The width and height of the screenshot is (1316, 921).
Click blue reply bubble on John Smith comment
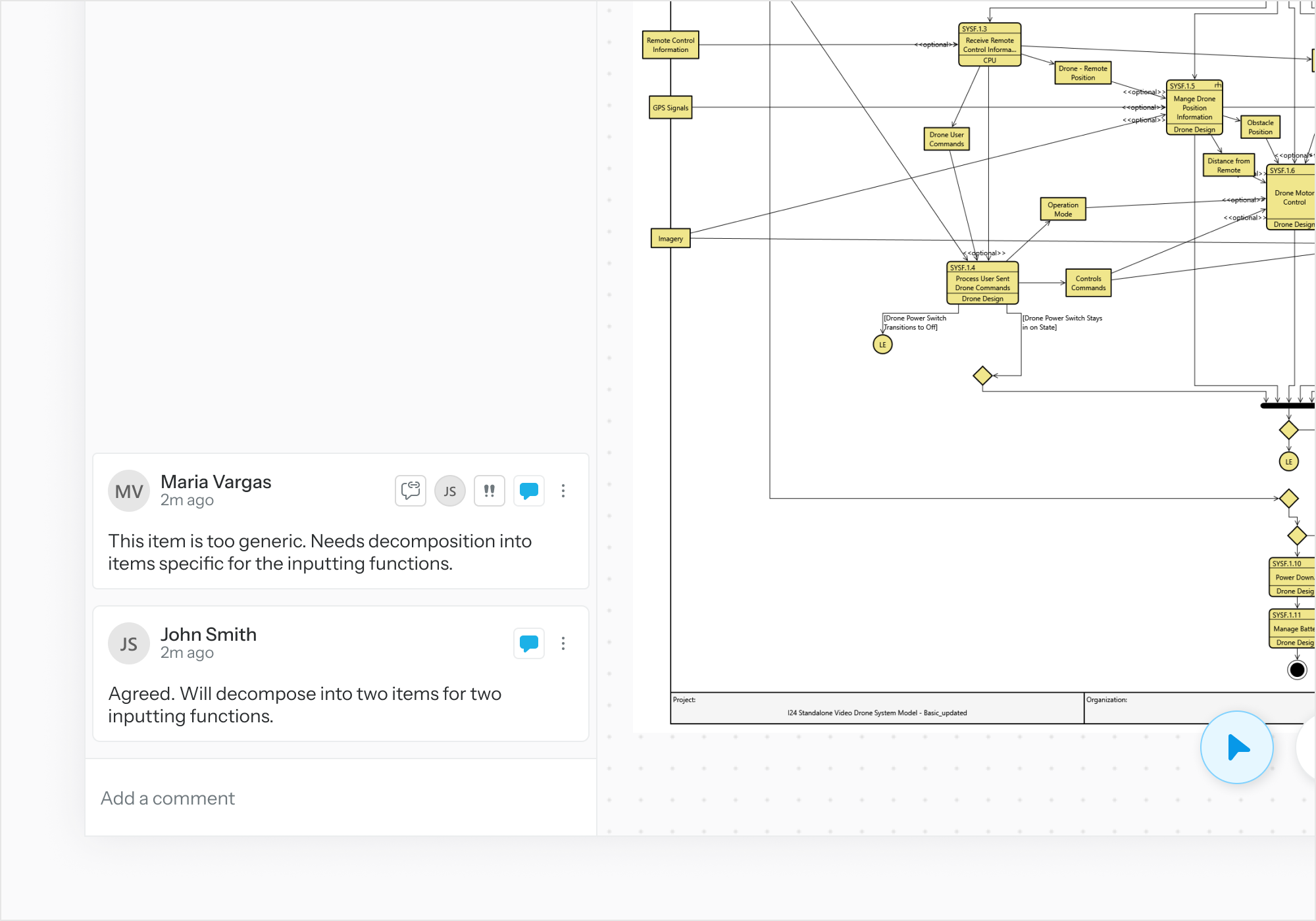pyautogui.click(x=529, y=643)
